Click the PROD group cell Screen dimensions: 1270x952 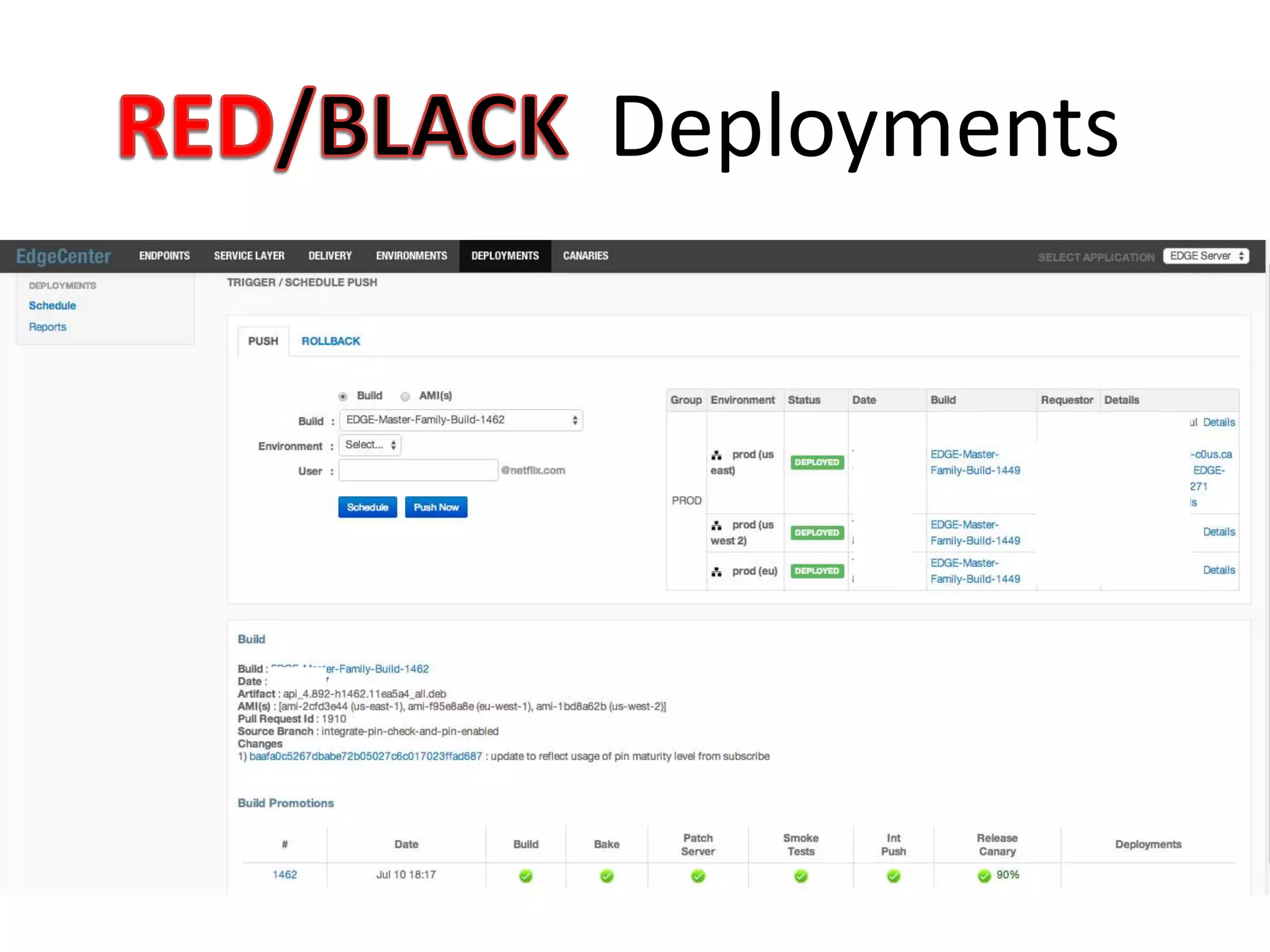click(x=686, y=500)
